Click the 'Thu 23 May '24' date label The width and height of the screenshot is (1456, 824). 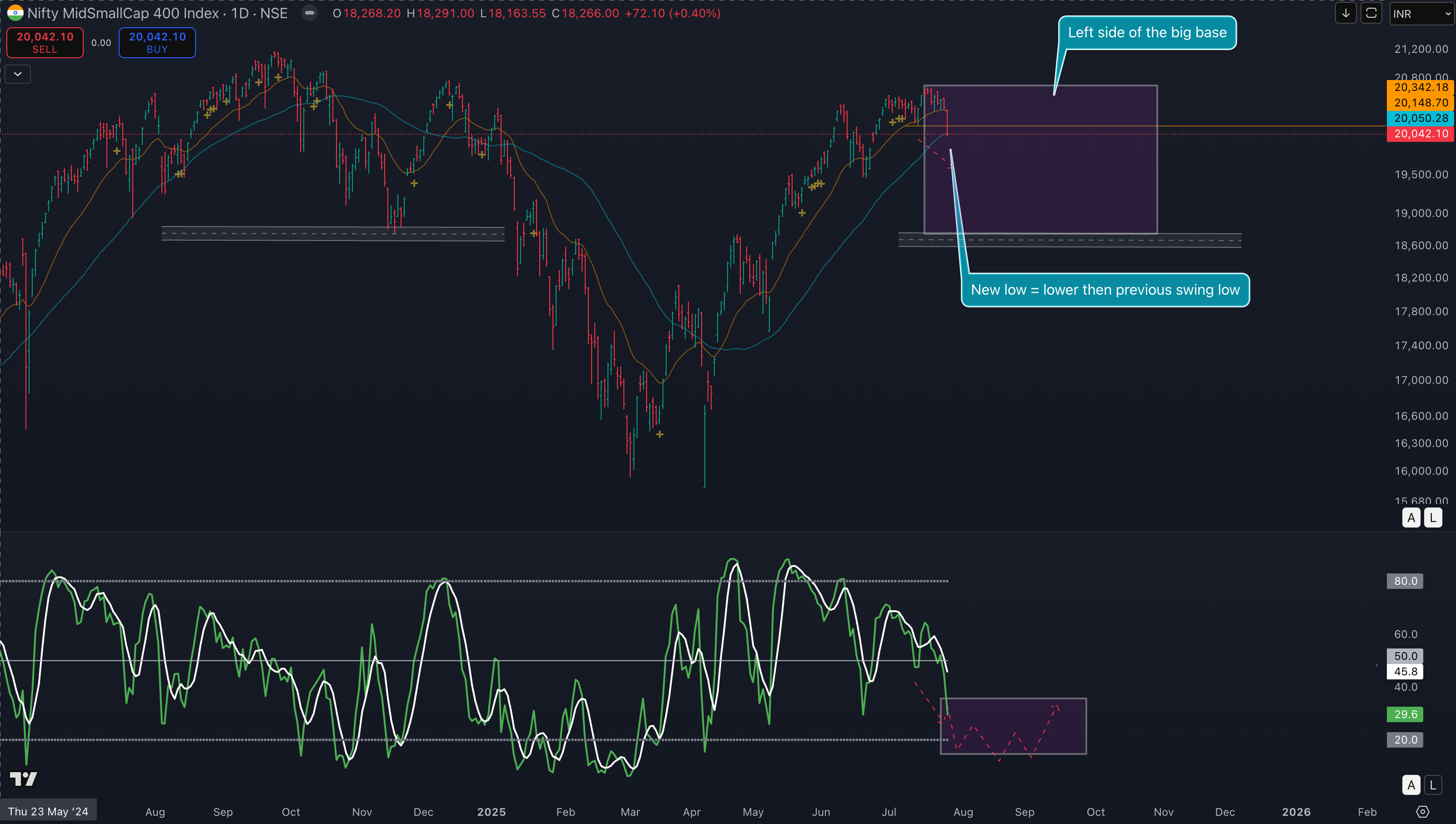pyautogui.click(x=48, y=812)
